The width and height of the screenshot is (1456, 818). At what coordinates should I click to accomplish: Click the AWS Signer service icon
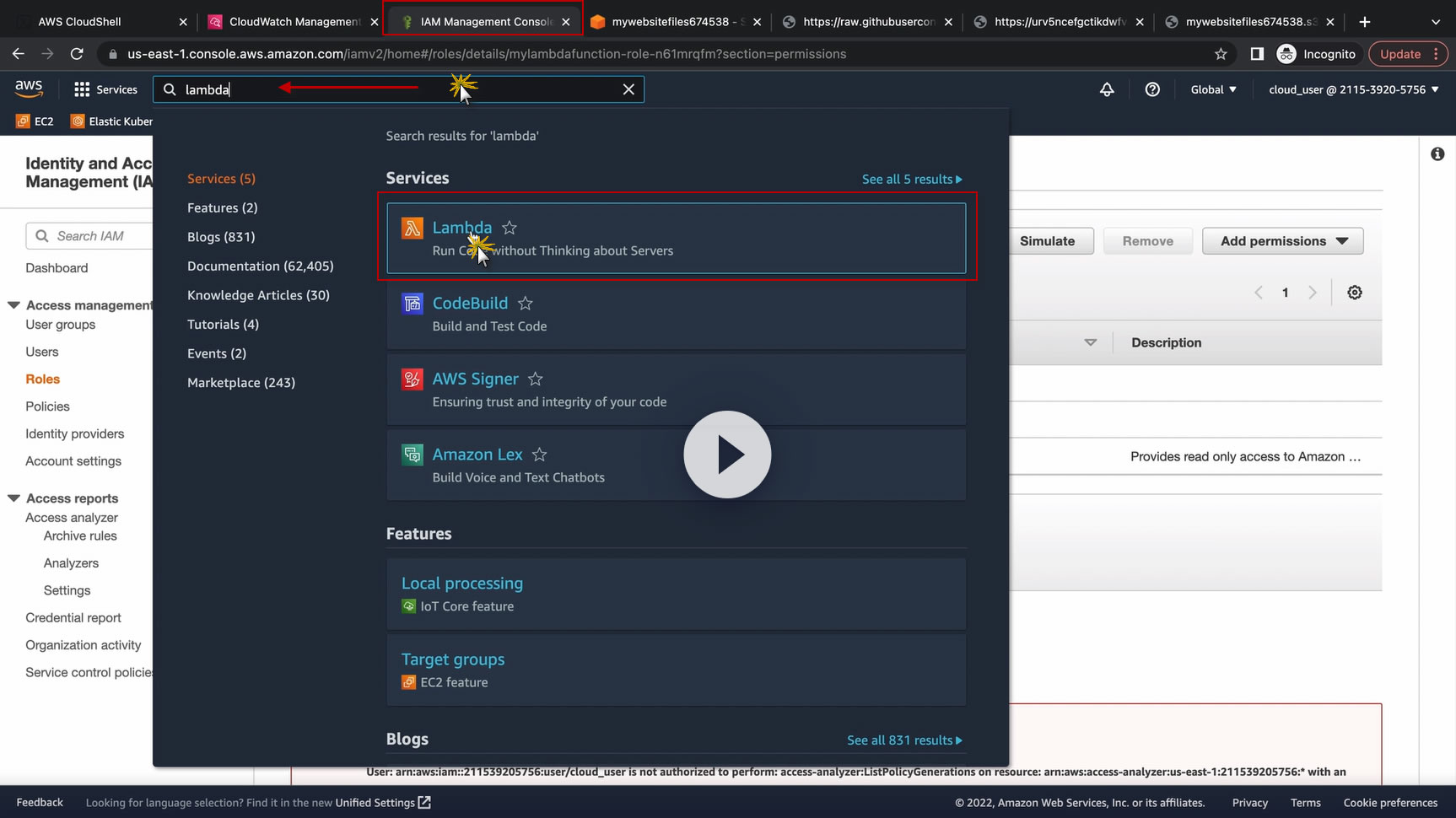click(x=413, y=379)
